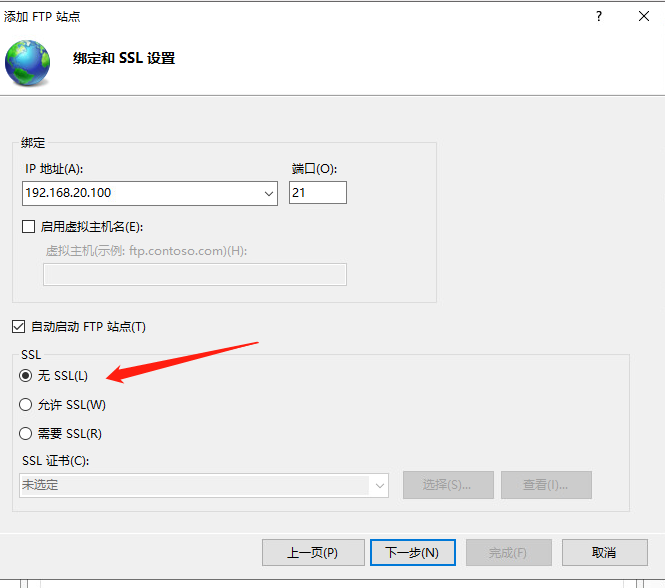The height and width of the screenshot is (588, 665).
Task: Click the virtual host example label ftp.contoso.com
Action: [x=146, y=251]
